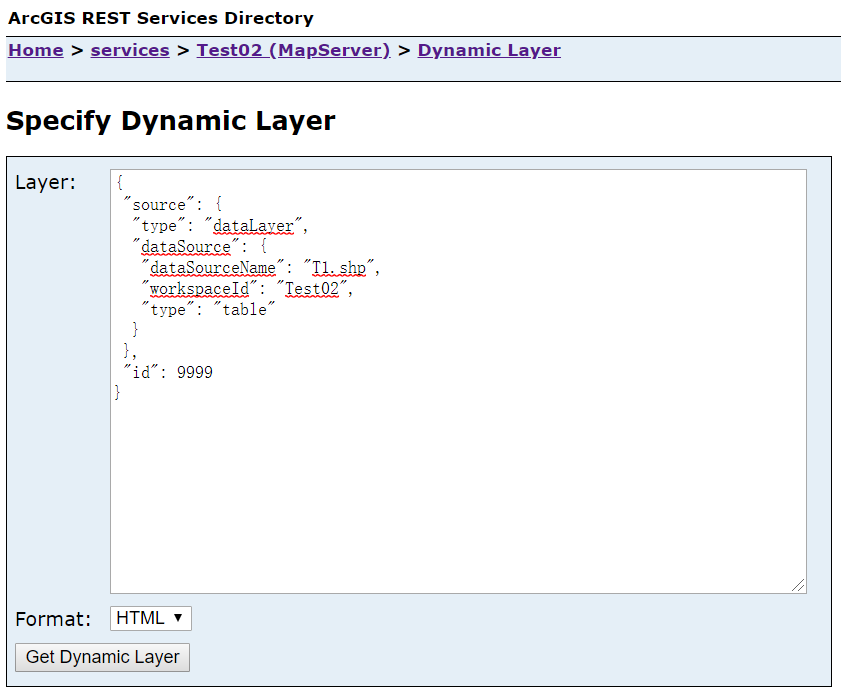Click the Get Dynamic Layer button
The width and height of the screenshot is (841, 699).
[102, 657]
